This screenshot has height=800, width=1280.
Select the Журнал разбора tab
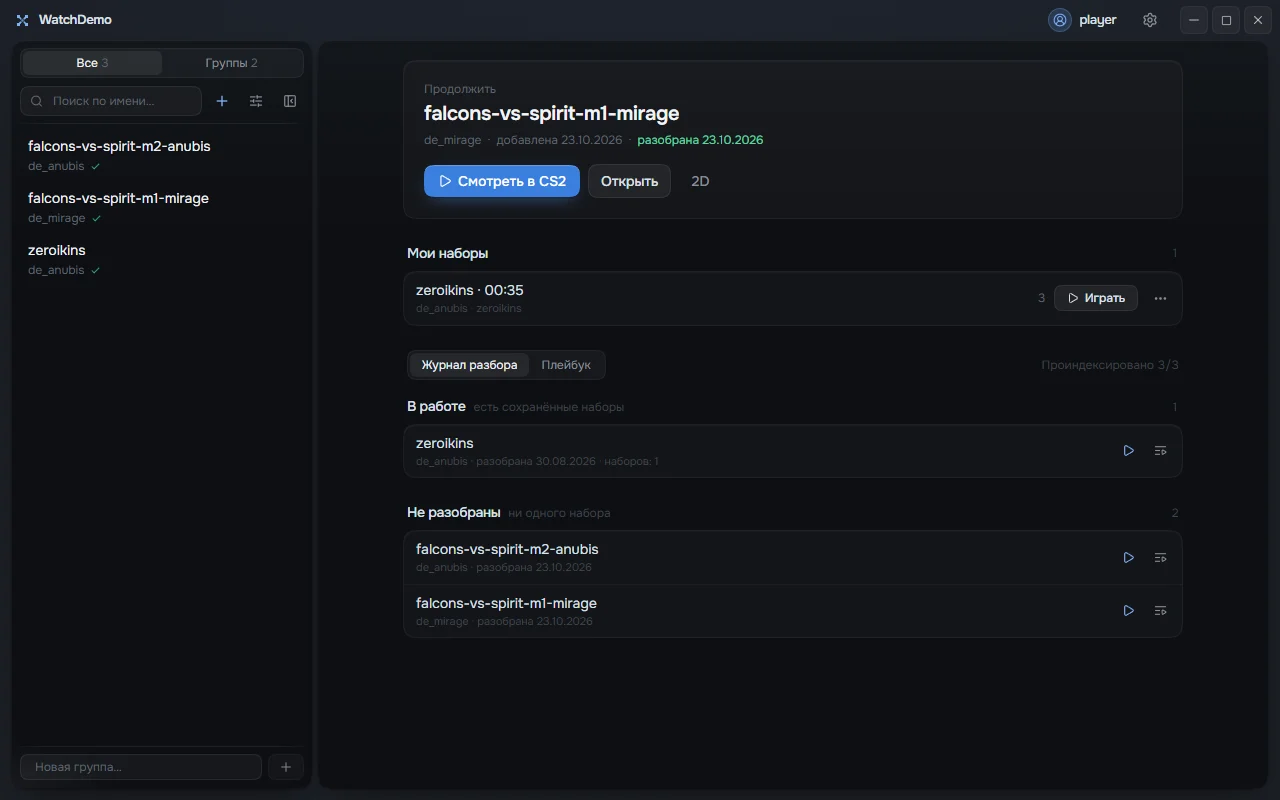tap(469, 365)
